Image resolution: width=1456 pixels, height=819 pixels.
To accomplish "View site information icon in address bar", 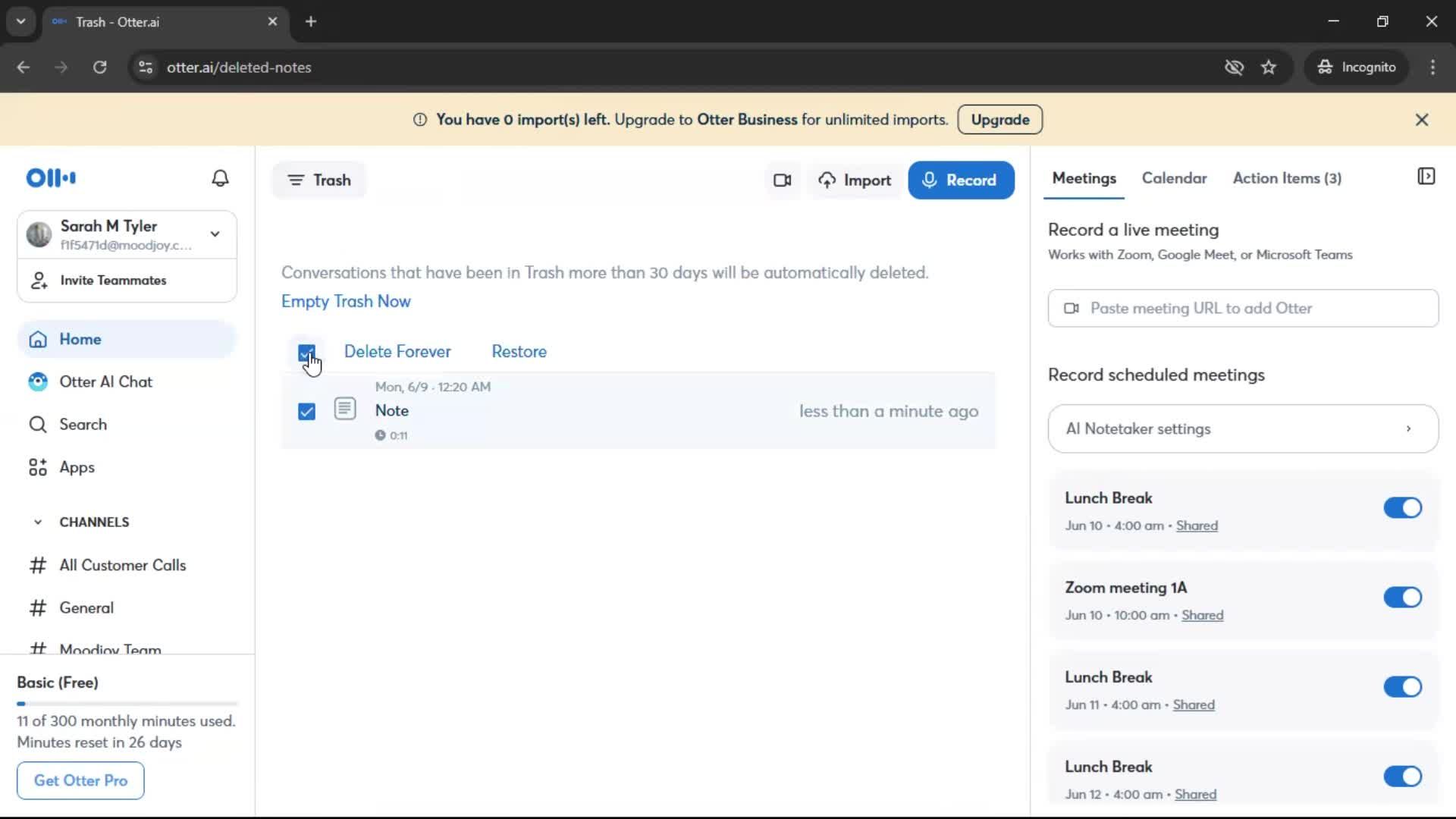I will pos(145,67).
